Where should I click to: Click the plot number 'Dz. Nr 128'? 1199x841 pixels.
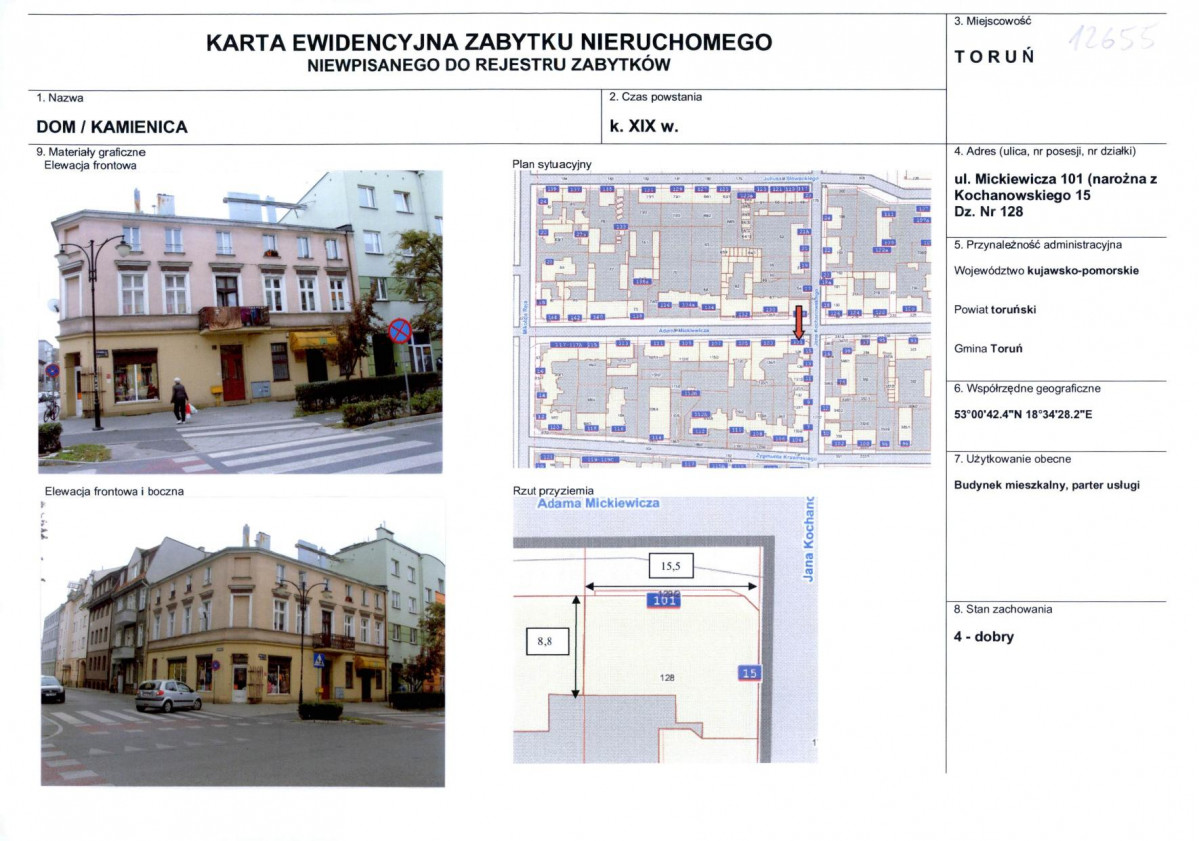[989, 212]
